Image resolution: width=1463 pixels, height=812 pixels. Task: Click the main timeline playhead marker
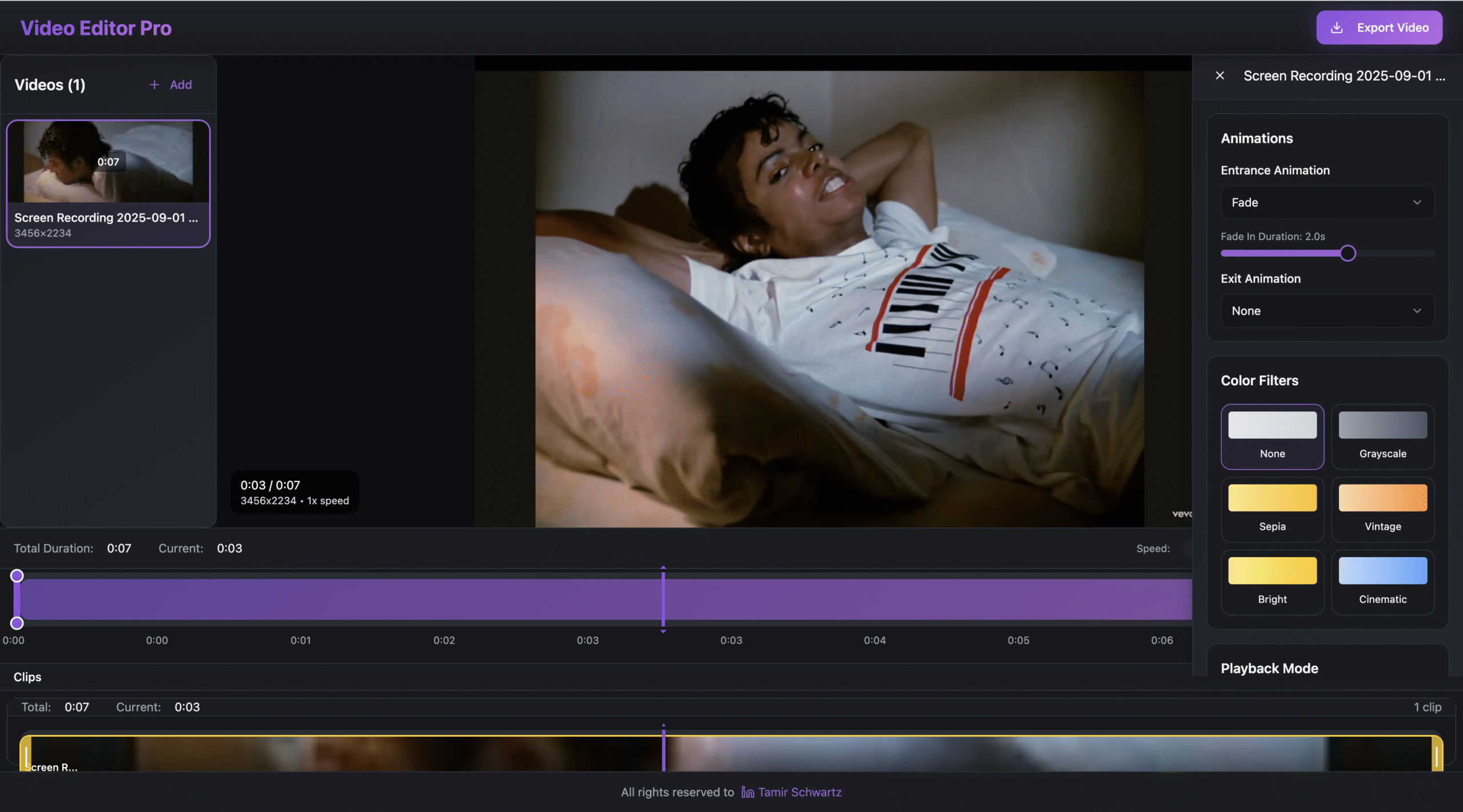pyautogui.click(x=663, y=599)
